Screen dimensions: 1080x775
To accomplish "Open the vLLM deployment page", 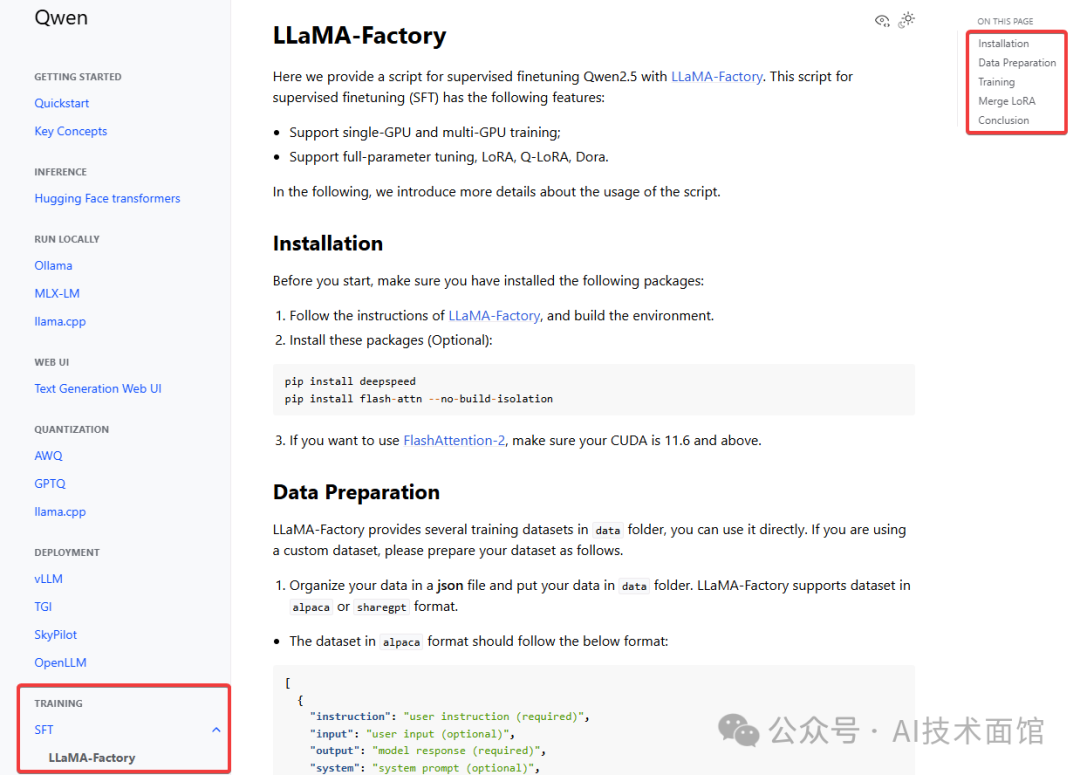I will 48,579.
